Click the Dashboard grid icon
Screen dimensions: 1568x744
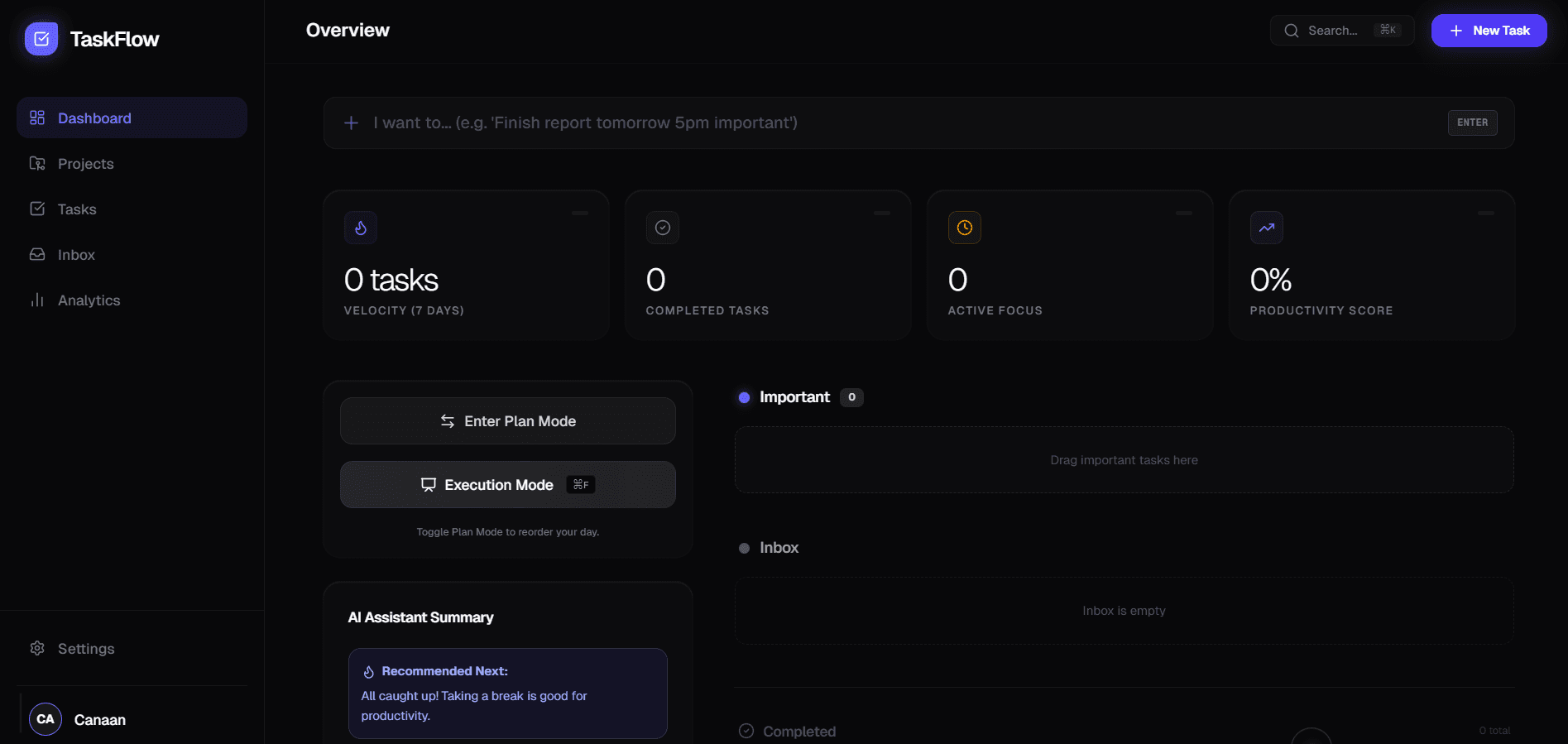(x=37, y=118)
